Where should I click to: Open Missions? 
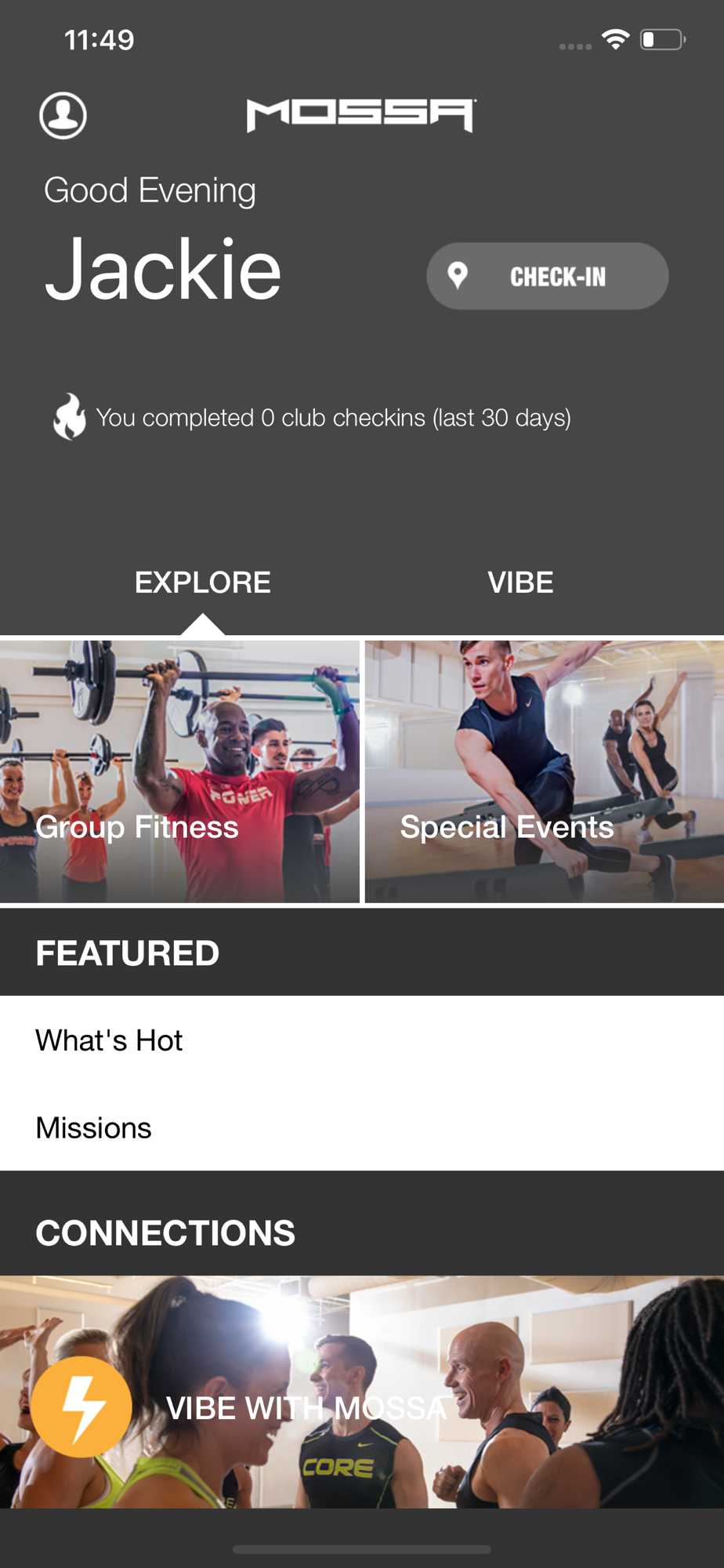[362, 1127]
